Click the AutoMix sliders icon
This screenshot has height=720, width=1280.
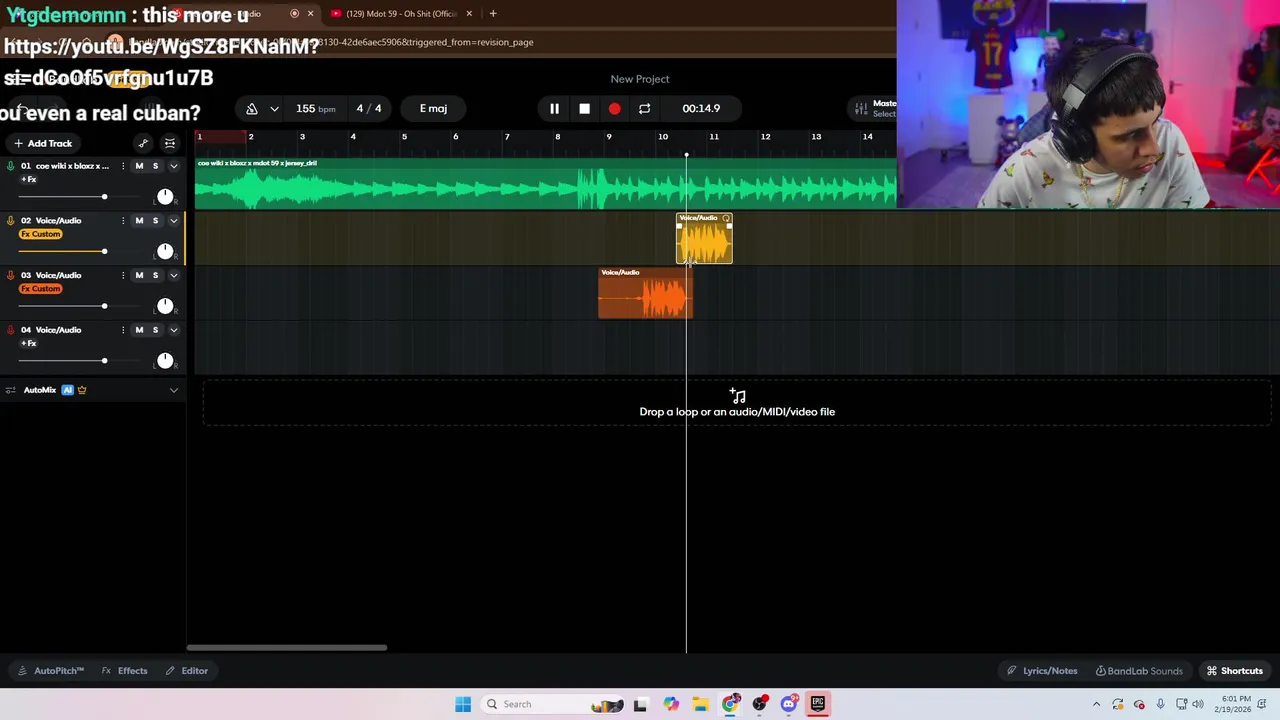[11, 390]
